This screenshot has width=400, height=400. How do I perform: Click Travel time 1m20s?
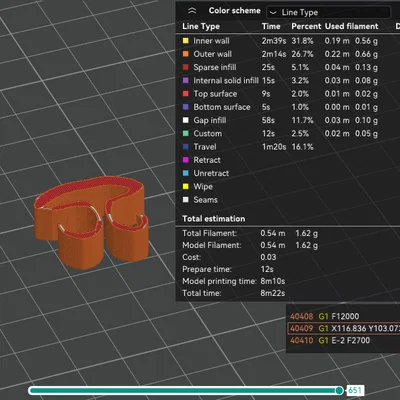click(274, 147)
